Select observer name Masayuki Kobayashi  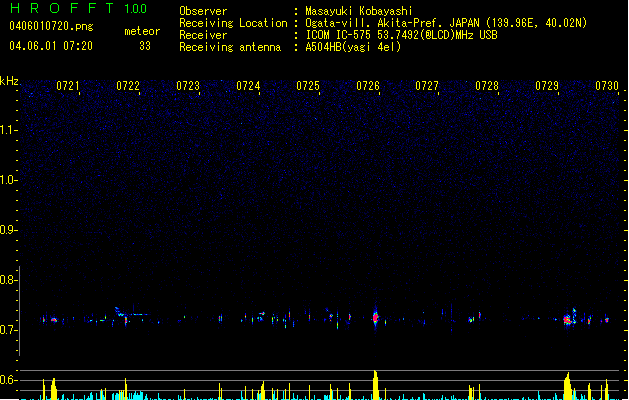pos(359,11)
